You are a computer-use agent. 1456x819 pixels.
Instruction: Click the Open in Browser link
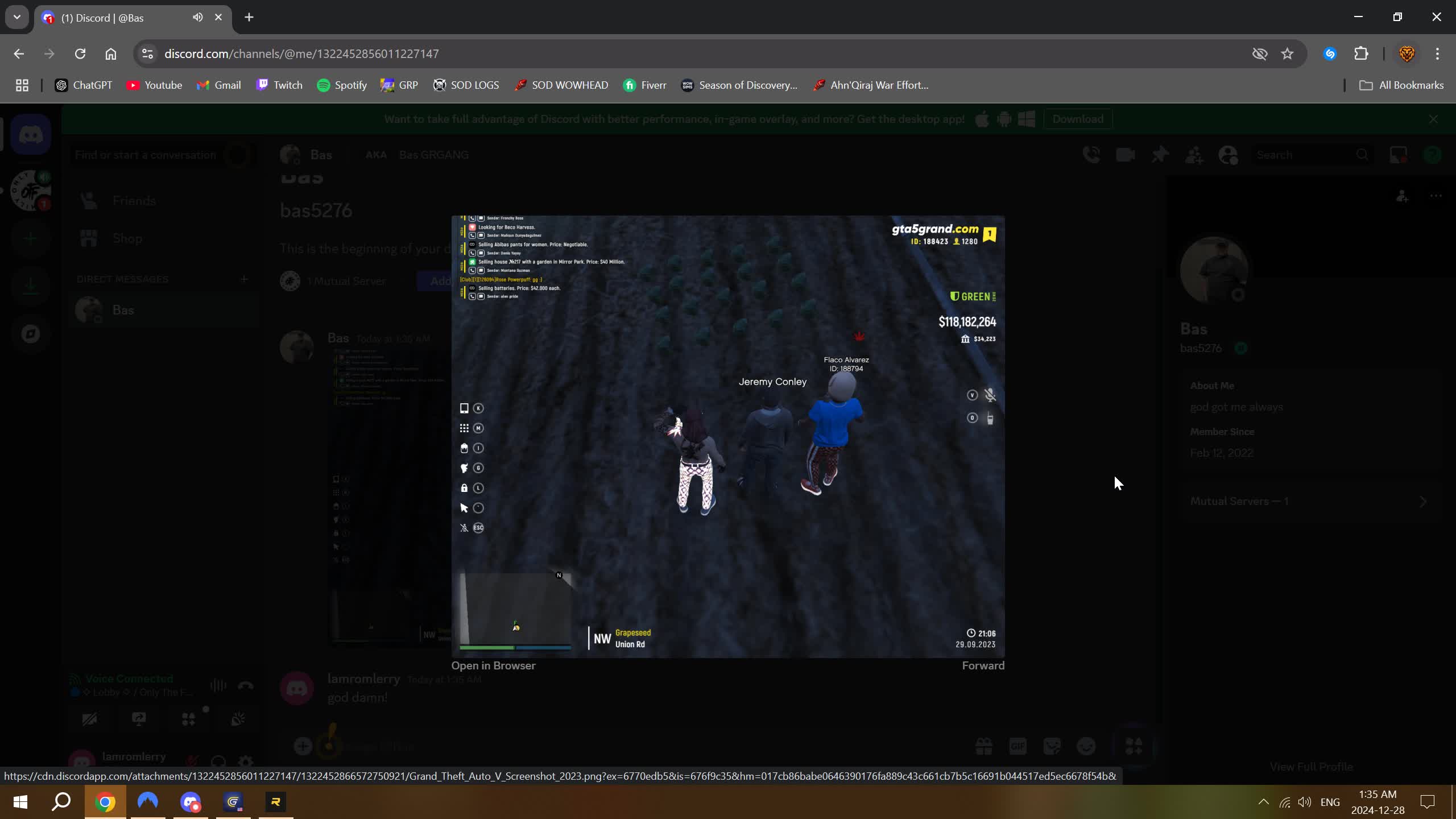click(494, 665)
